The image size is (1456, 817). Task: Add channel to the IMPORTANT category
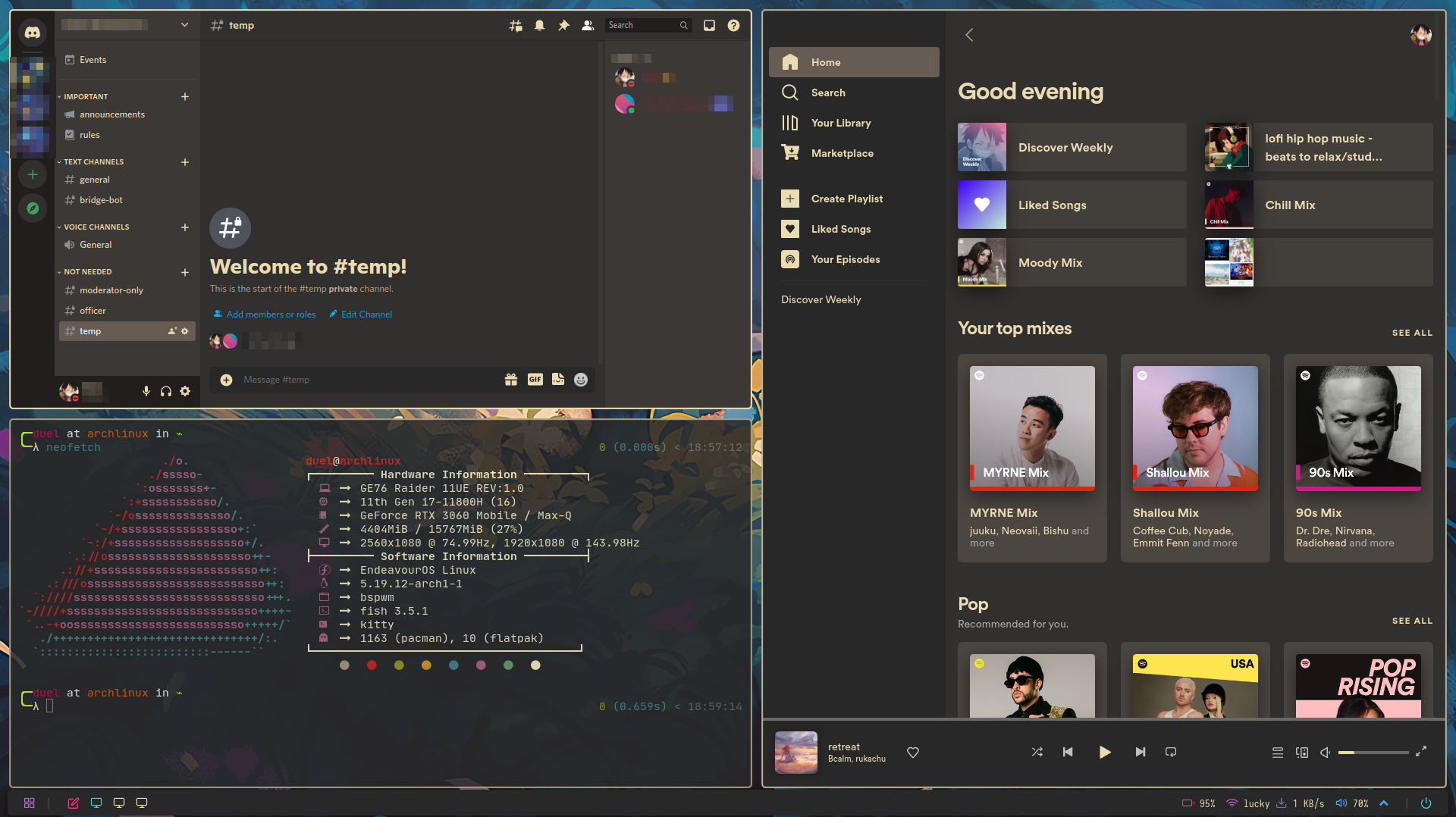tap(185, 97)
